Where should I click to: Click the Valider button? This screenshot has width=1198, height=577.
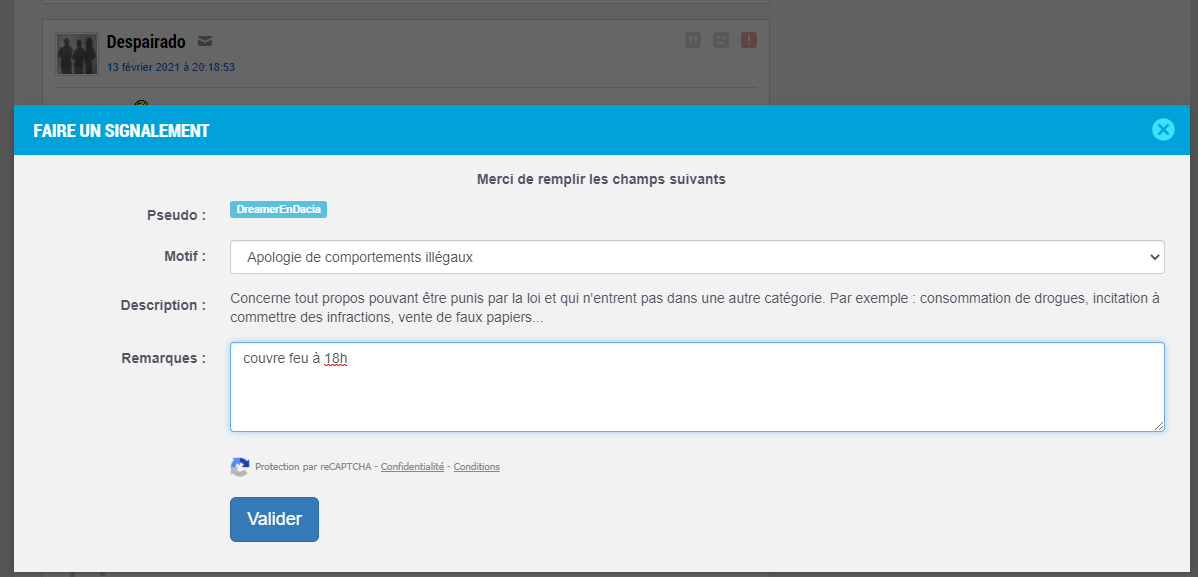[274, 520]
